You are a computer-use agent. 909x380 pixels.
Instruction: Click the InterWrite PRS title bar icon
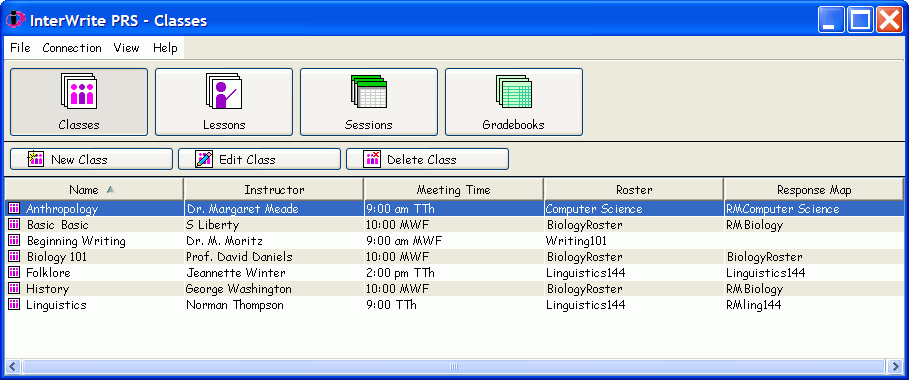16,20
